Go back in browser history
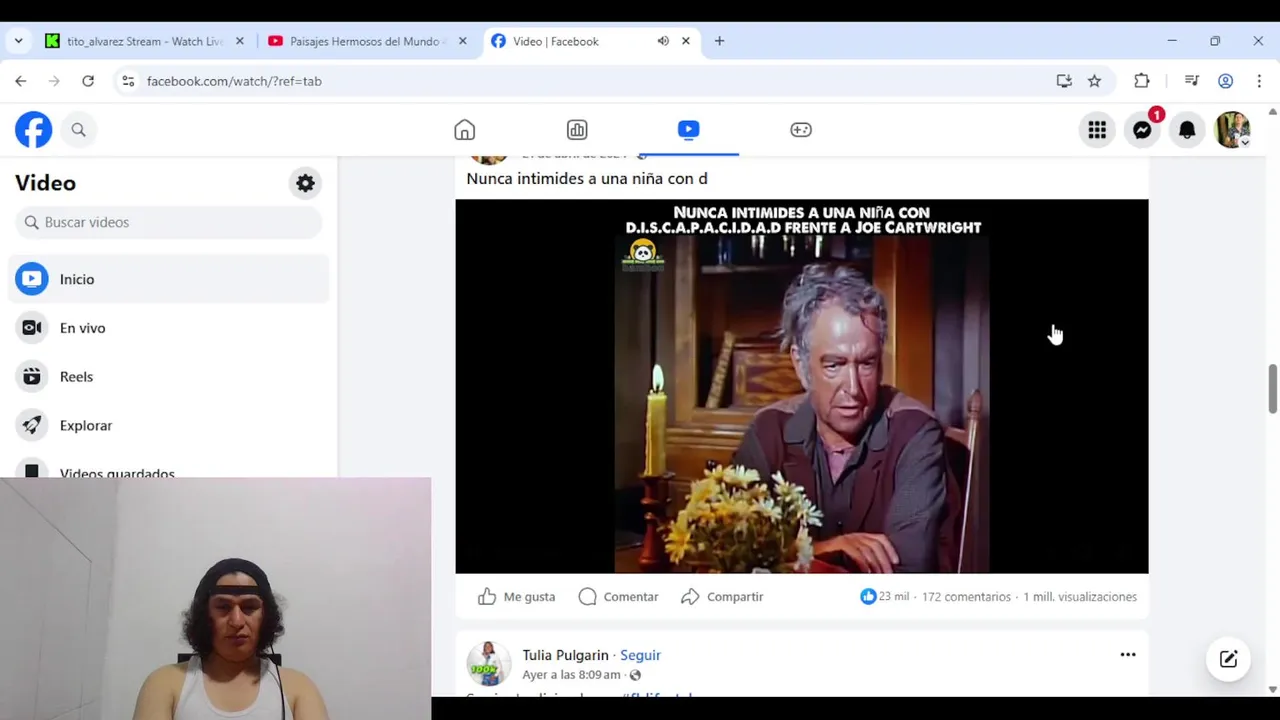The width and height of the screenshot is (1280, 720). pos(21,81)
